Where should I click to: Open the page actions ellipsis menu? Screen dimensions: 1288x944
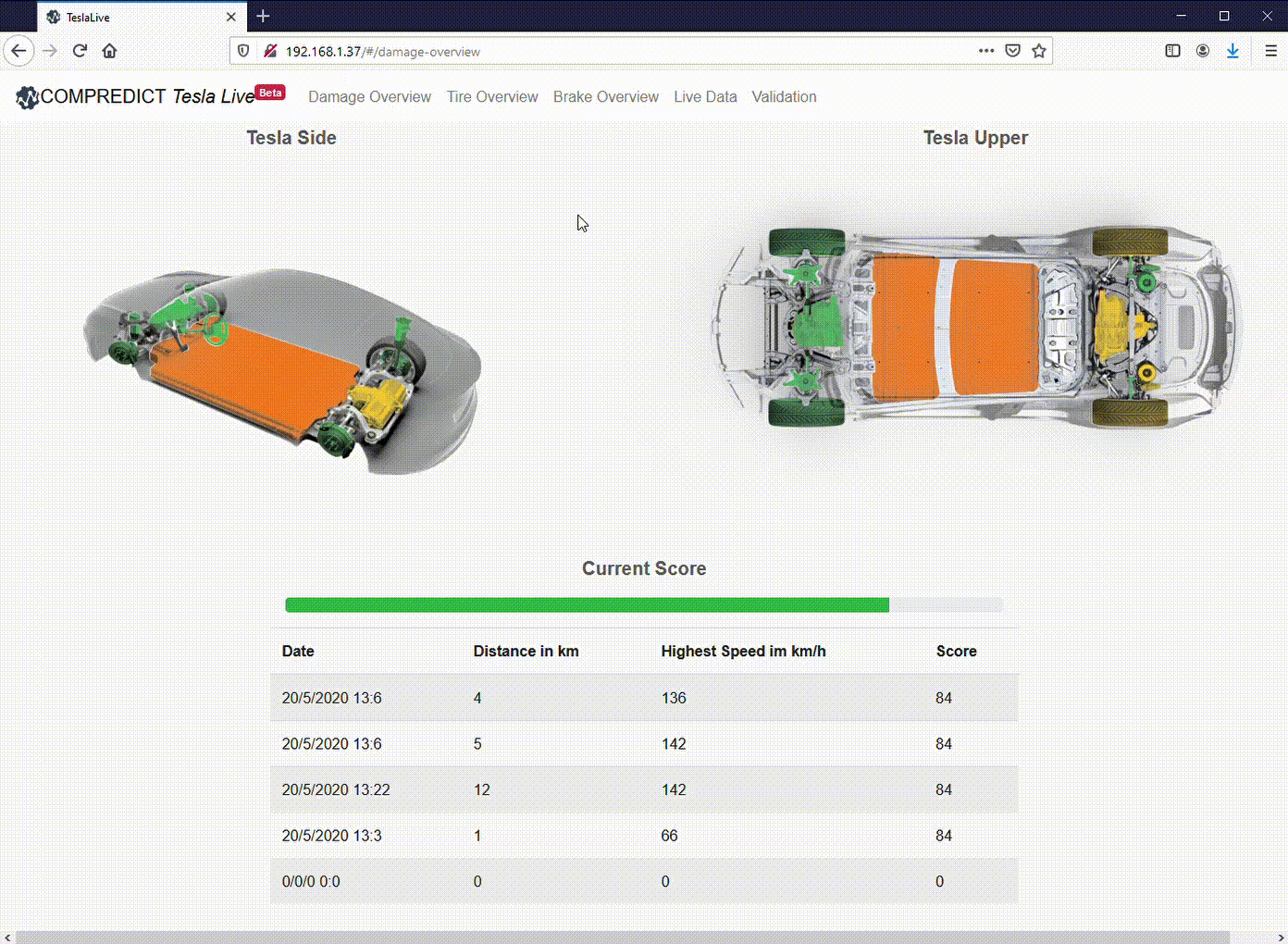986,51
